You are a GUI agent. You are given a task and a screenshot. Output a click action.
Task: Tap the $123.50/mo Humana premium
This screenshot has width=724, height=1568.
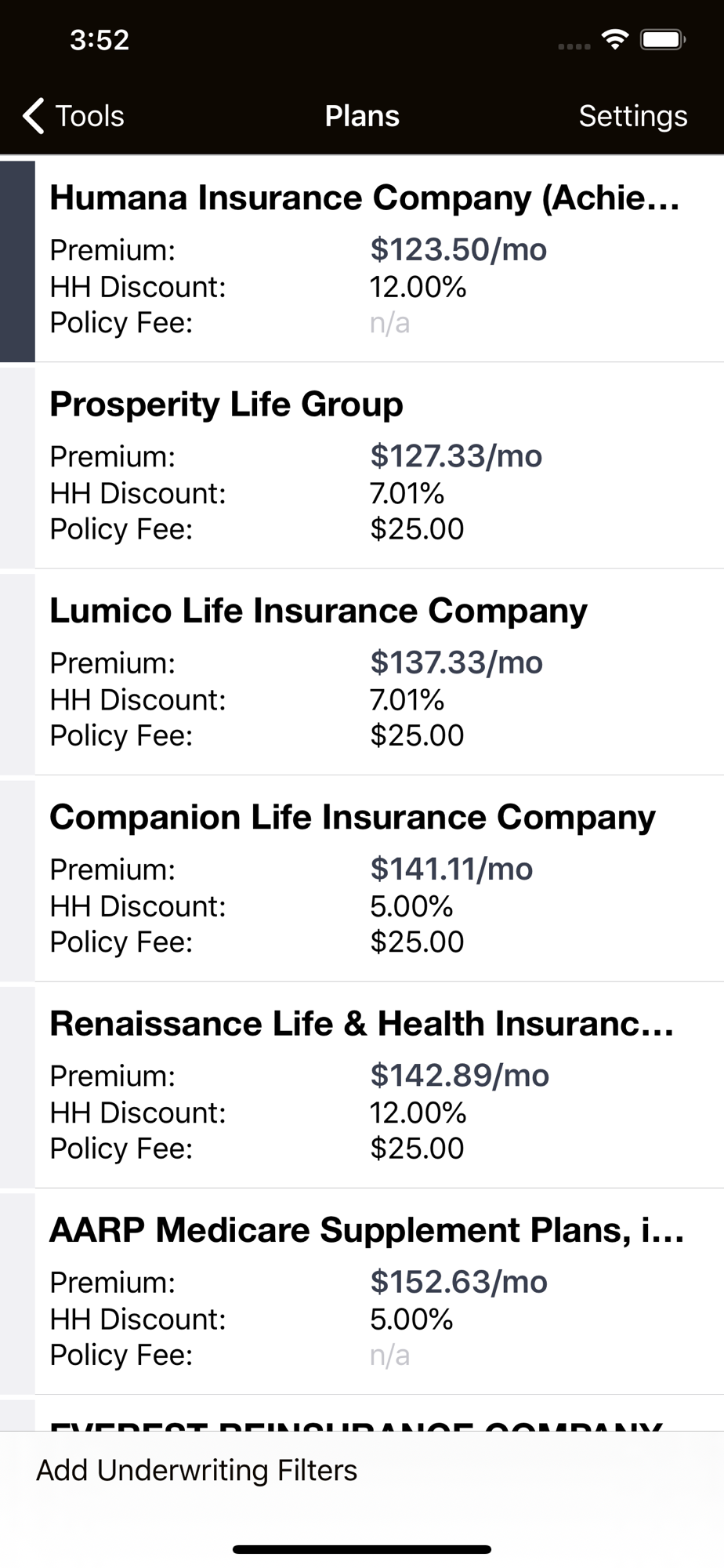(x=458, y=249)
